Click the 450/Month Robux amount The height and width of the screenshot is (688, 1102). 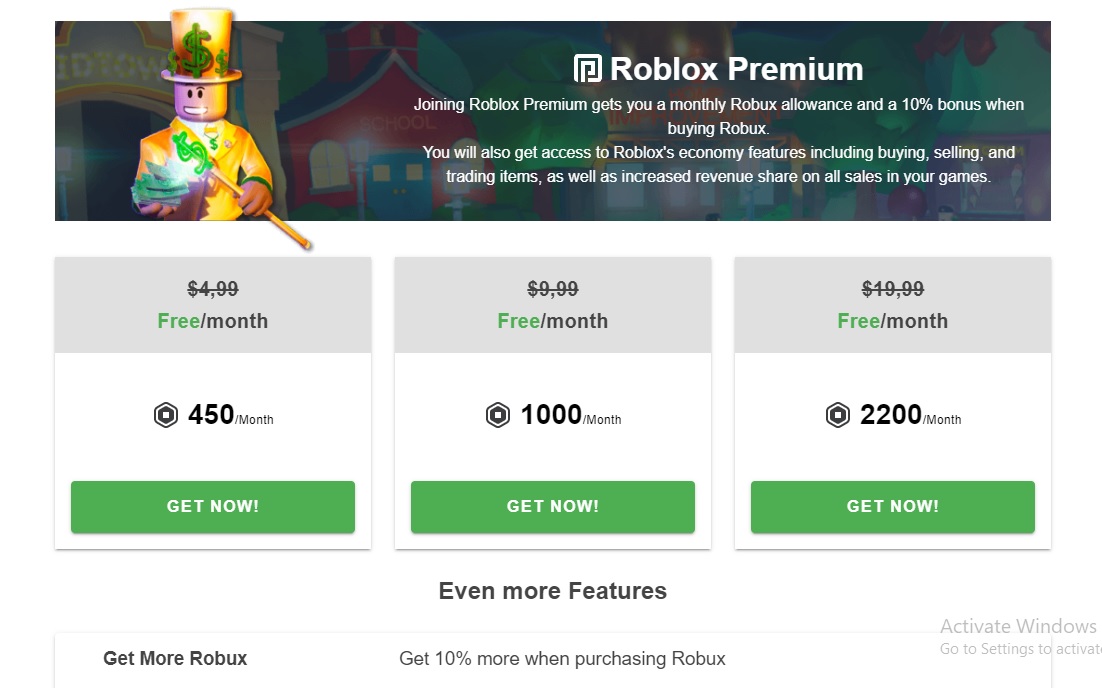click(230, 415)
